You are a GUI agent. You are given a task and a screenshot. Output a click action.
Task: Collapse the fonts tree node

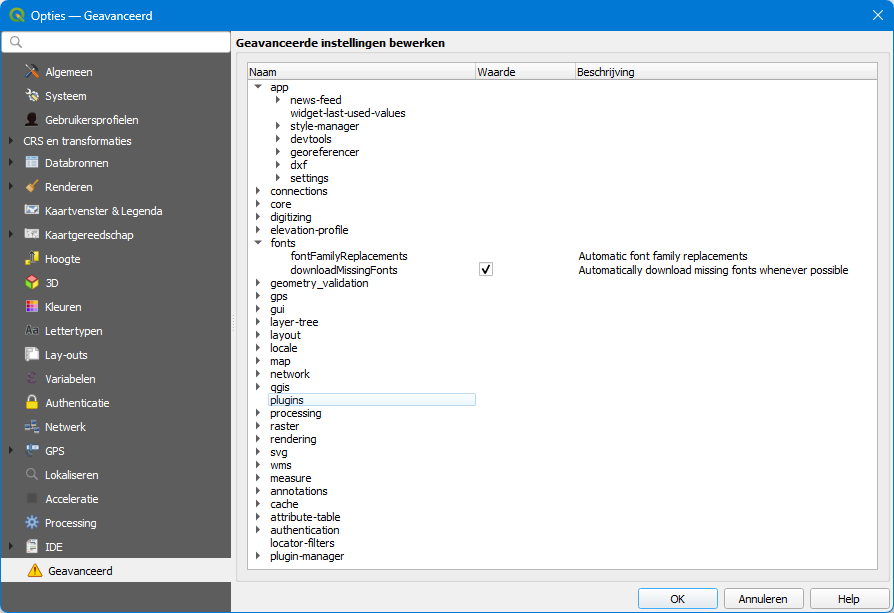click(258, 242)
